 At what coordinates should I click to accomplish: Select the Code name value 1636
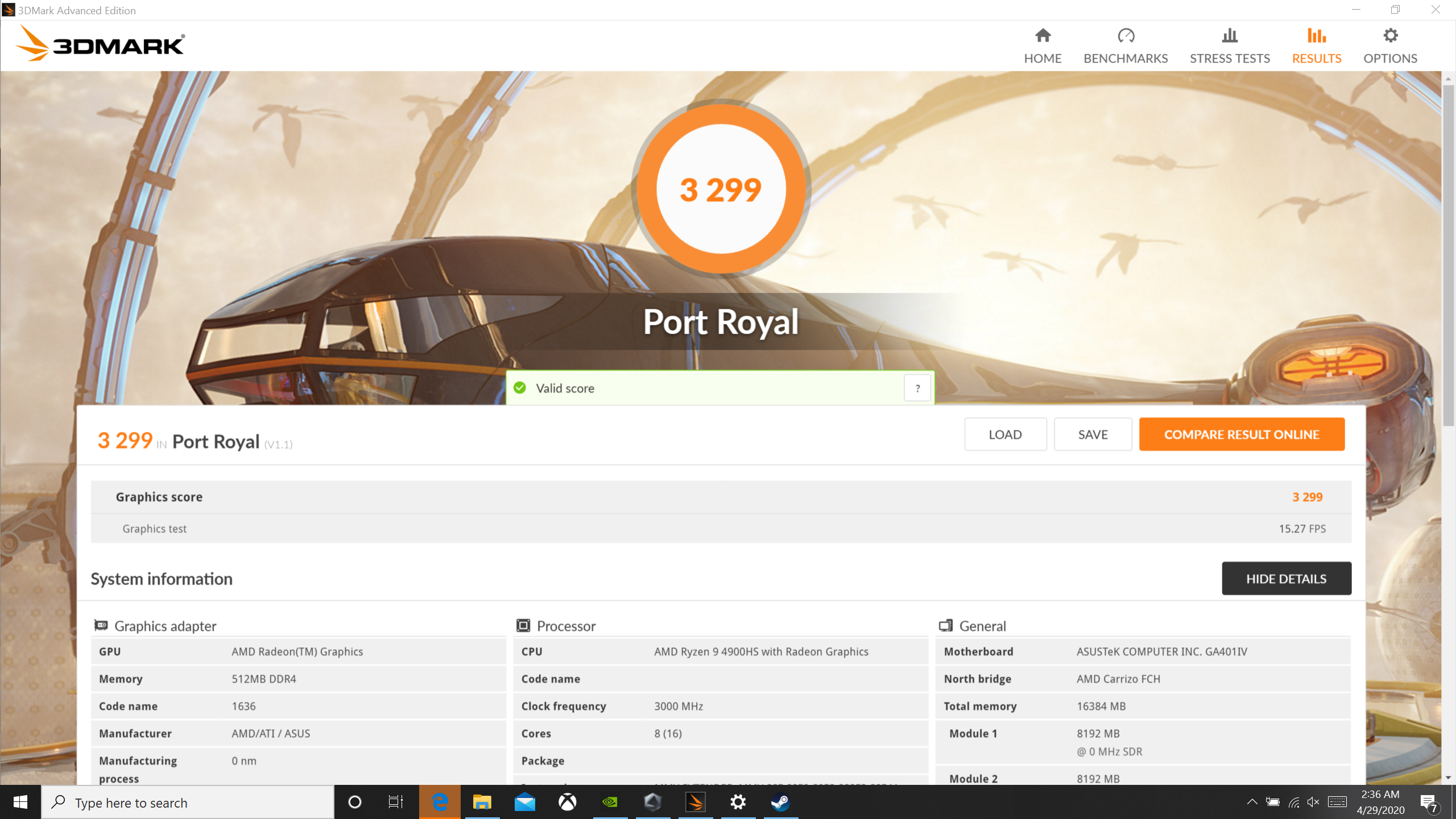(x=243, y=706)
